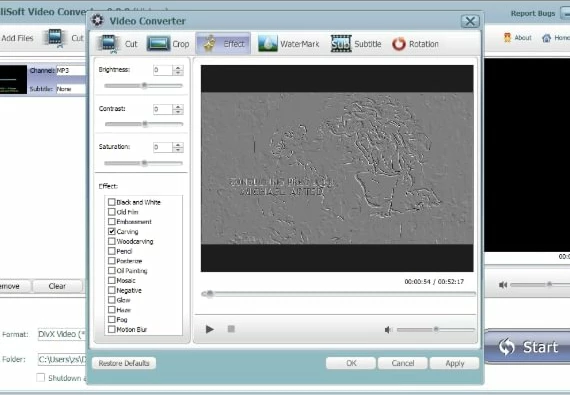The height and width of the screenshot is (395, 570).
Task: Open the Cut tab in Video Converter dialog
Action: click(118, 44)
